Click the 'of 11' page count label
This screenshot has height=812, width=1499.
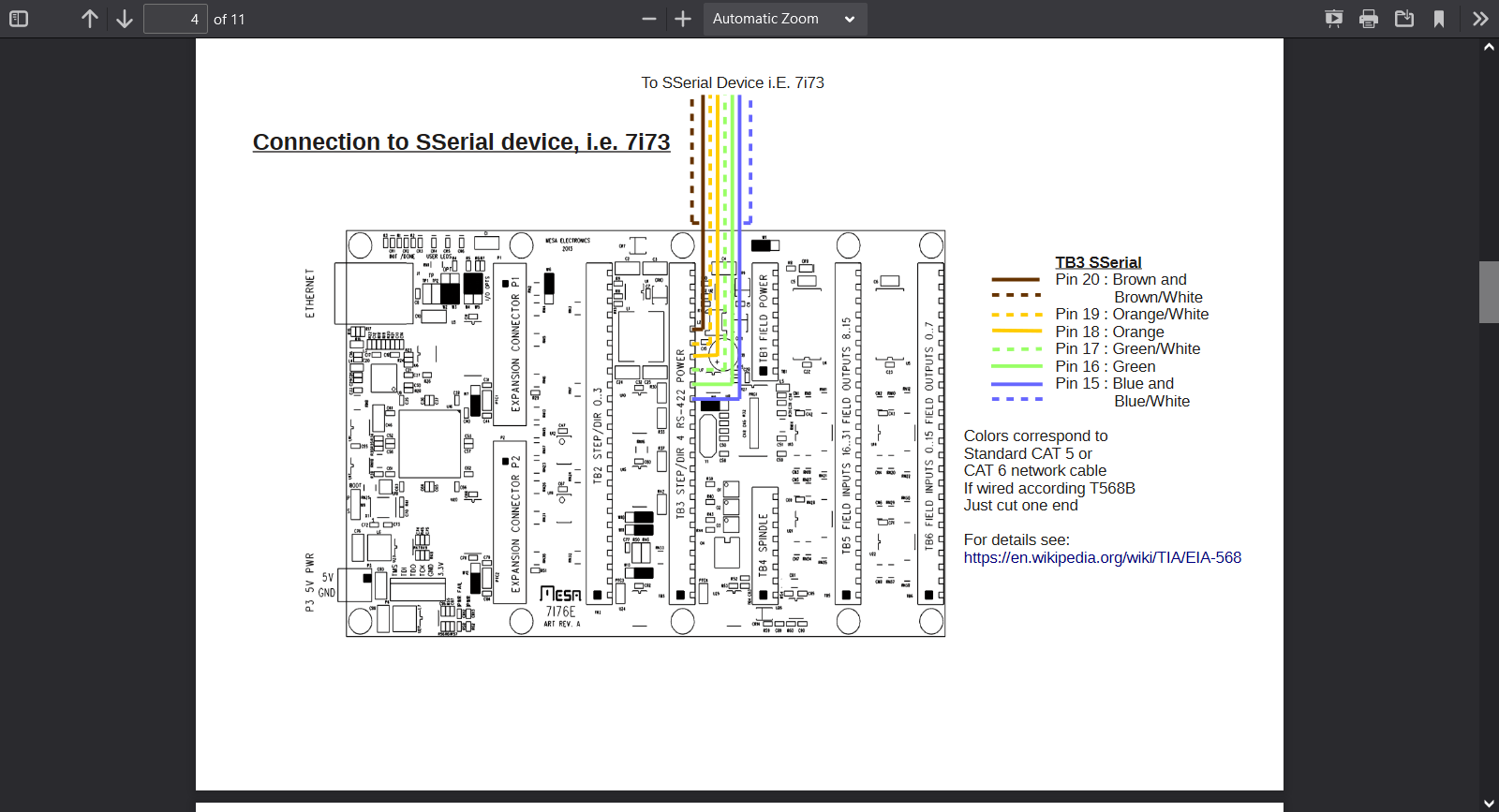point(229,19)
